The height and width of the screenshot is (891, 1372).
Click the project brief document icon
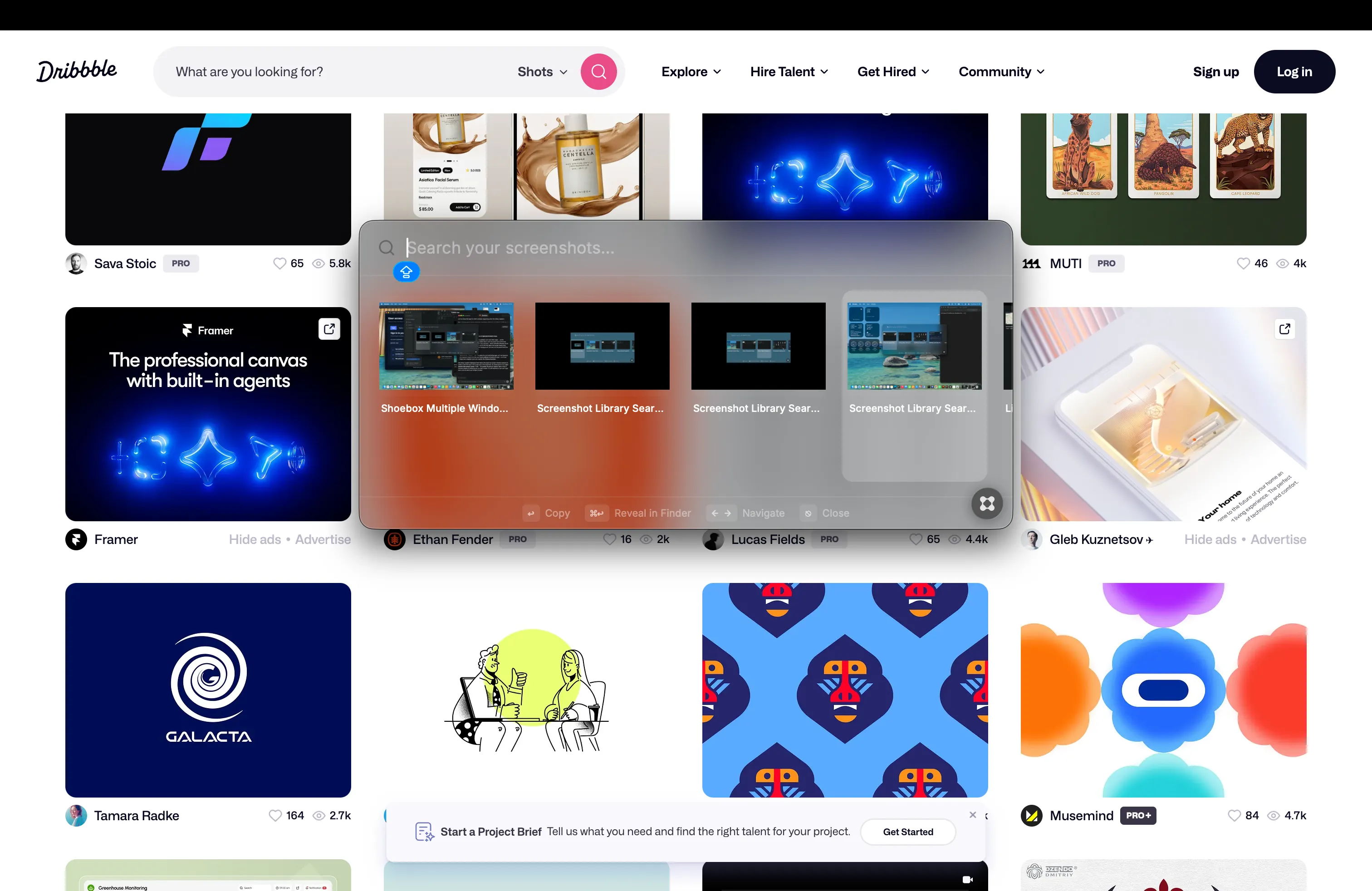coord(424,832)
